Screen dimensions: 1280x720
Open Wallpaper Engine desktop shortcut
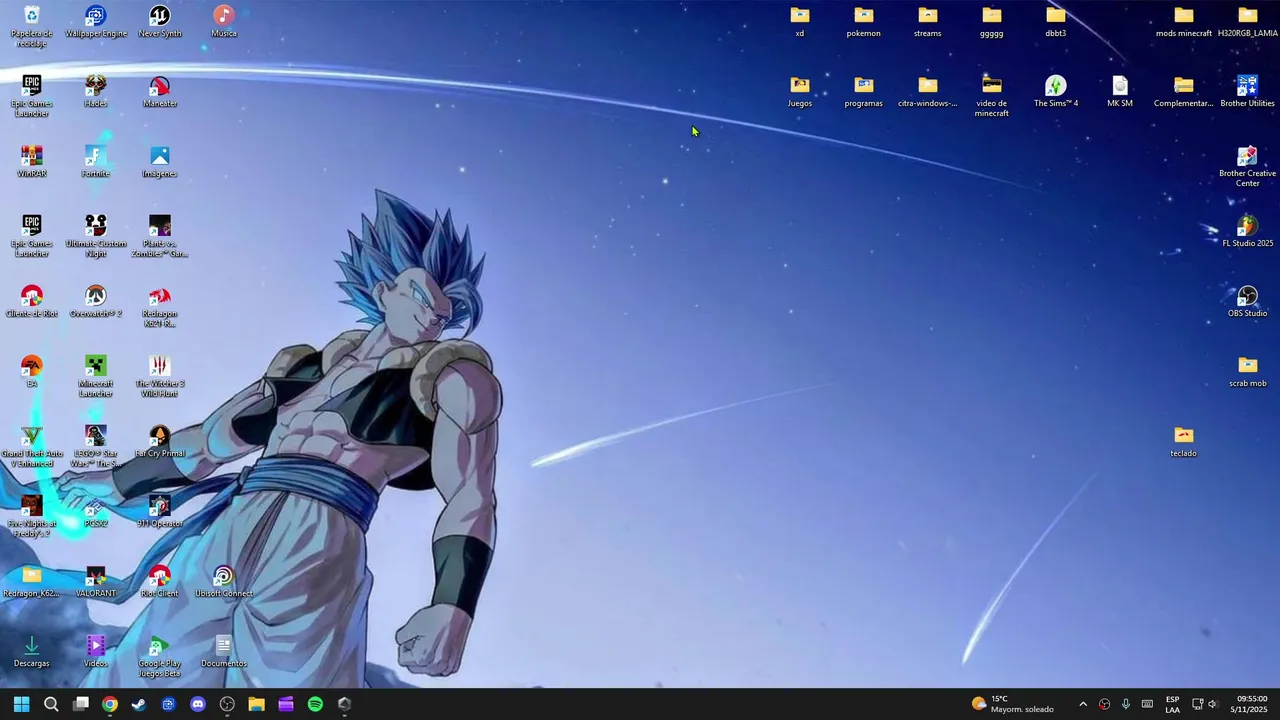click(x=96, y=22)
